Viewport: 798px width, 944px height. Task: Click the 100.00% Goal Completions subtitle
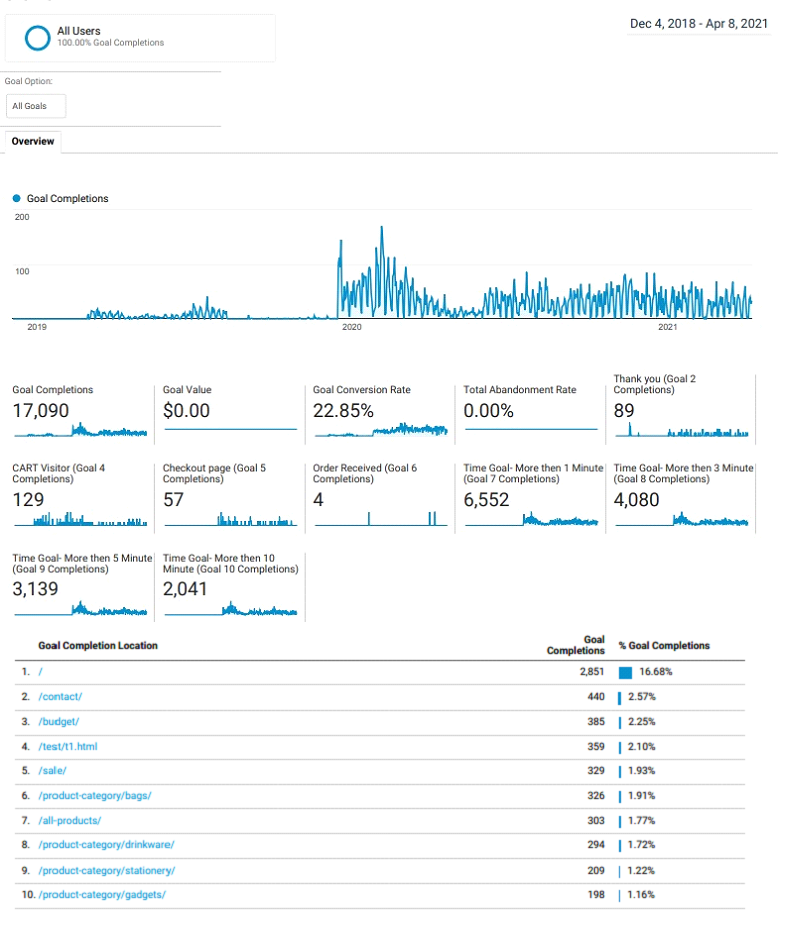pyautogui.click(x=111, y=43)
